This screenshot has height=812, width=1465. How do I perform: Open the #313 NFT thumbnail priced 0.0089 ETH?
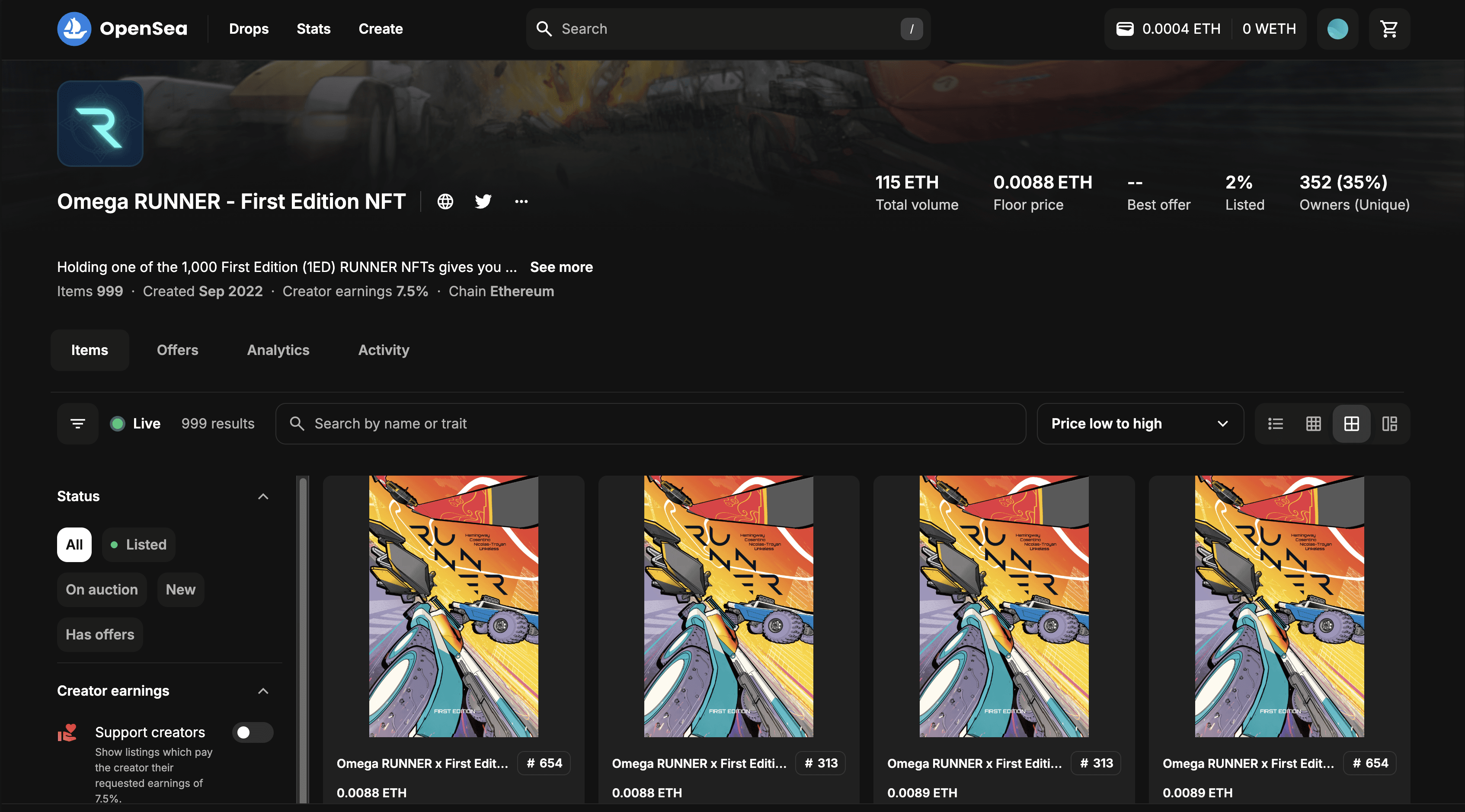[x=1004, y=606]
